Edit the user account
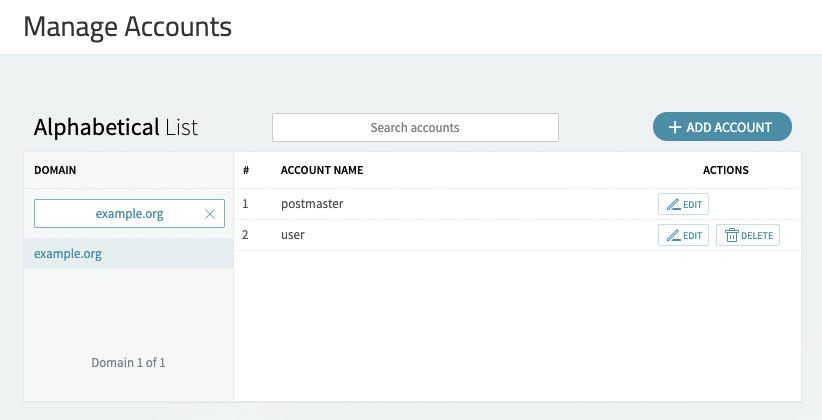The height and width of the screenshot is (420, 822). coord(683,235)
